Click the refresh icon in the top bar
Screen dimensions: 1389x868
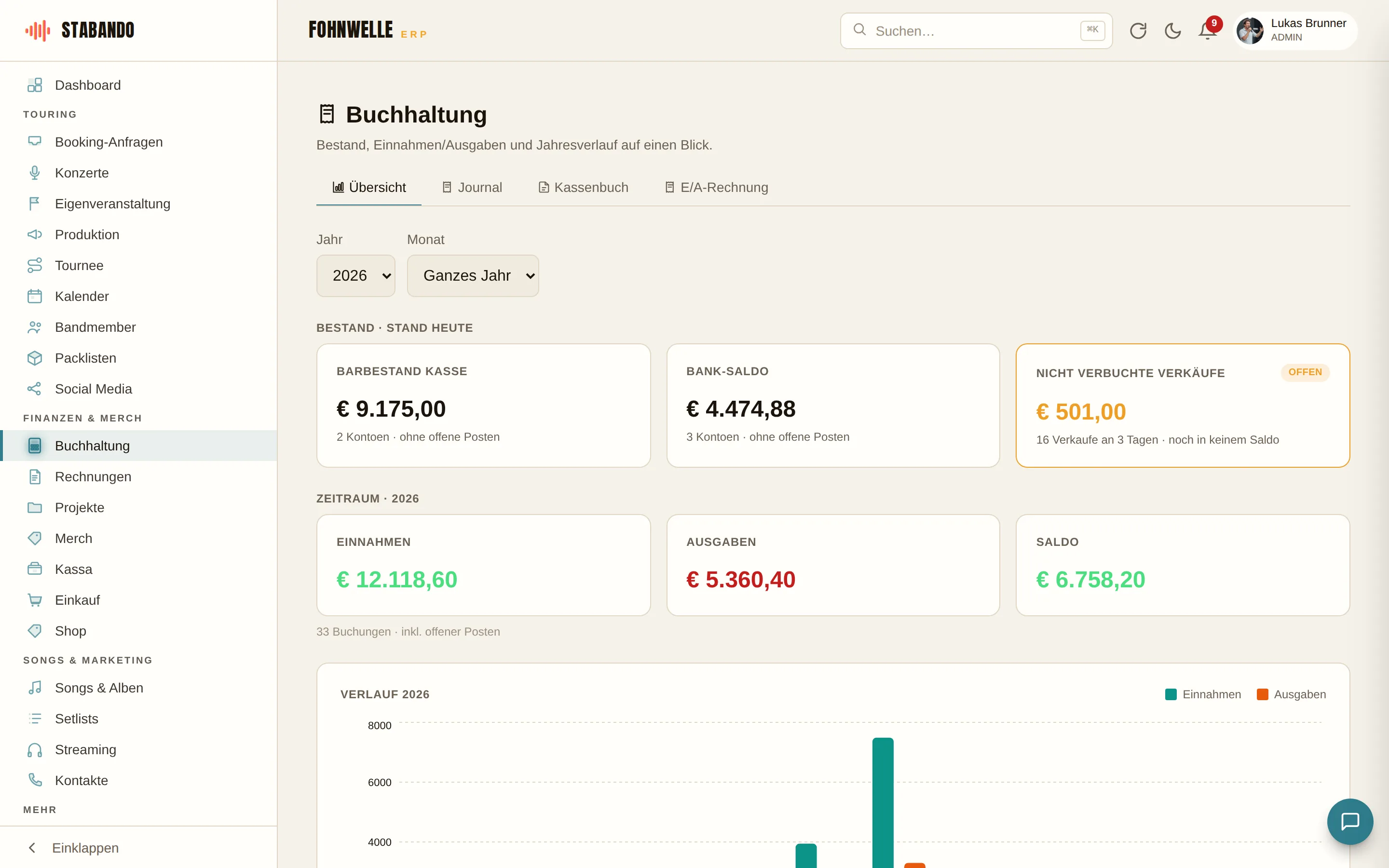(x=1138, y=30)
